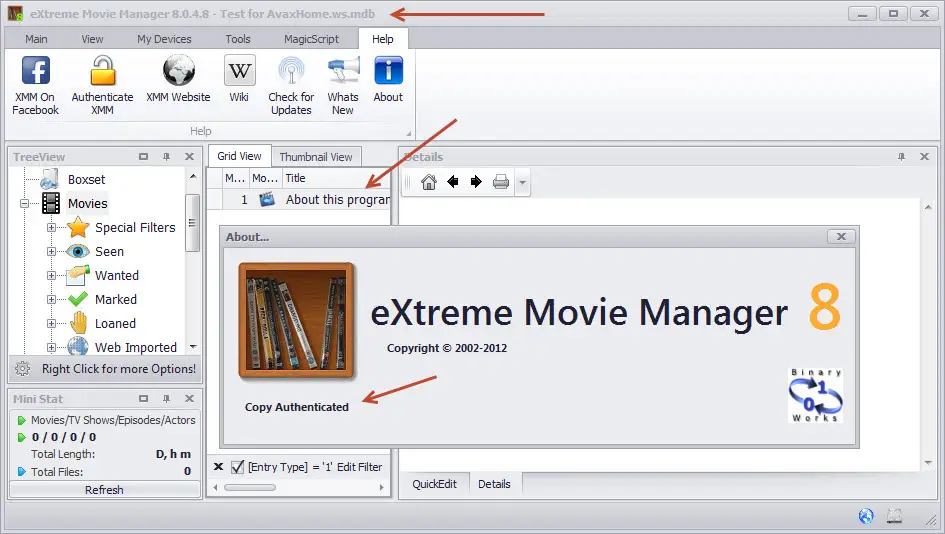The width and height of the screenshot is (945, 534).
Task: Click the DVD shelf image in About
Action: (297, 320)
